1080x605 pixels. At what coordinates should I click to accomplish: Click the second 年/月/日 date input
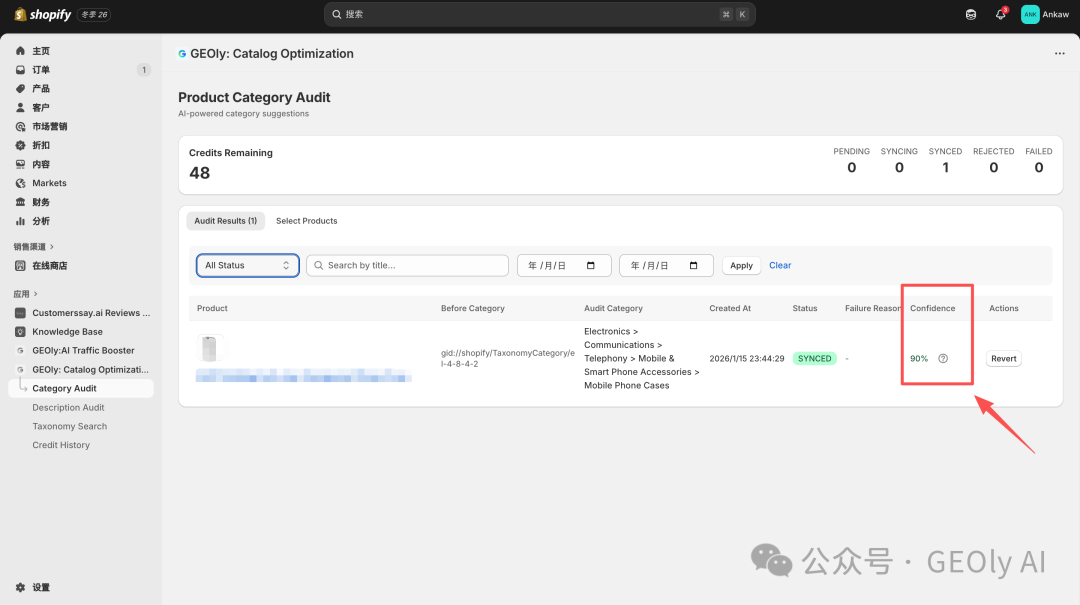pos(666,265)
